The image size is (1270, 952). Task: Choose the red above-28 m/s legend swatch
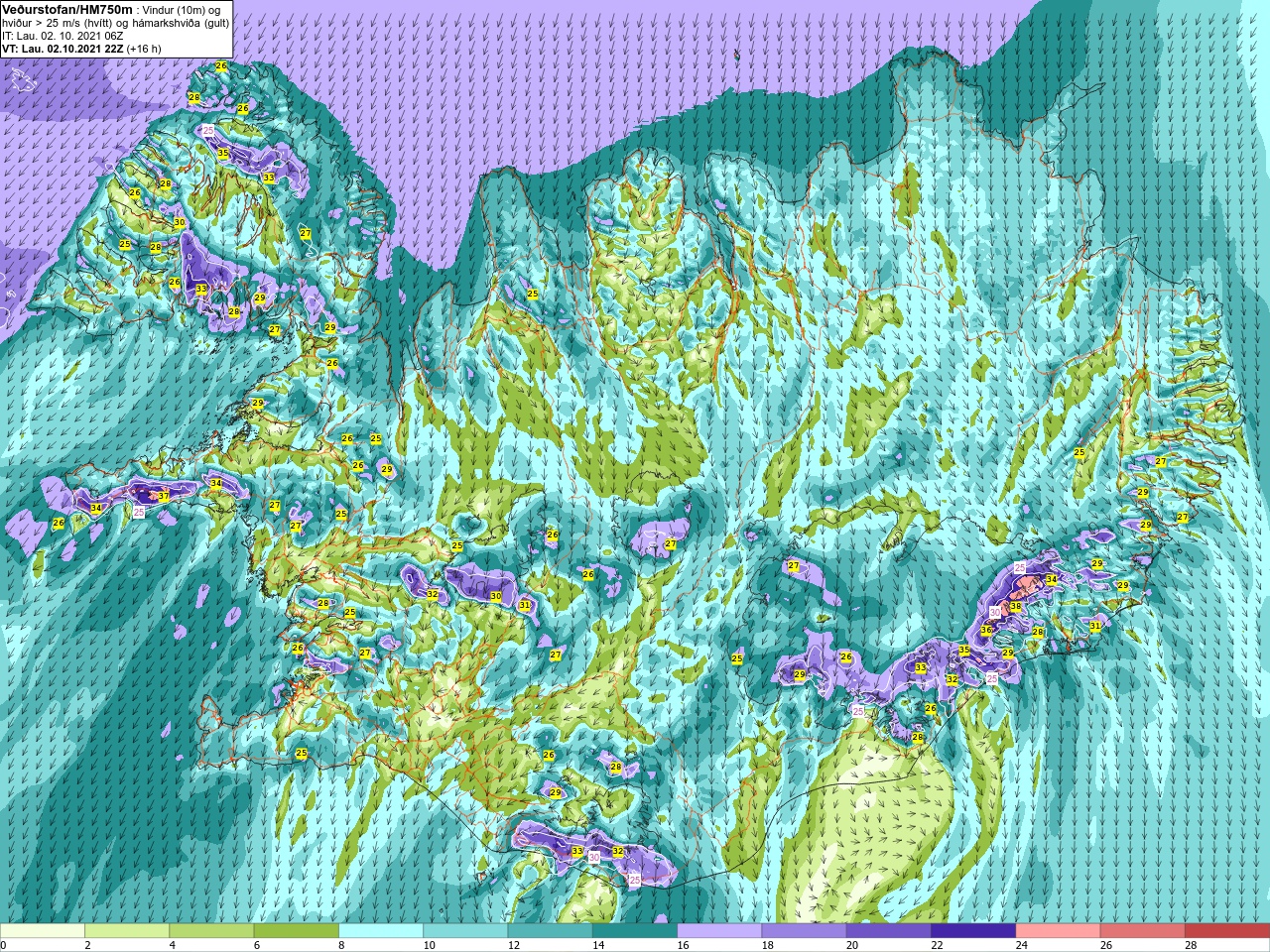(x=1227, y=931)
